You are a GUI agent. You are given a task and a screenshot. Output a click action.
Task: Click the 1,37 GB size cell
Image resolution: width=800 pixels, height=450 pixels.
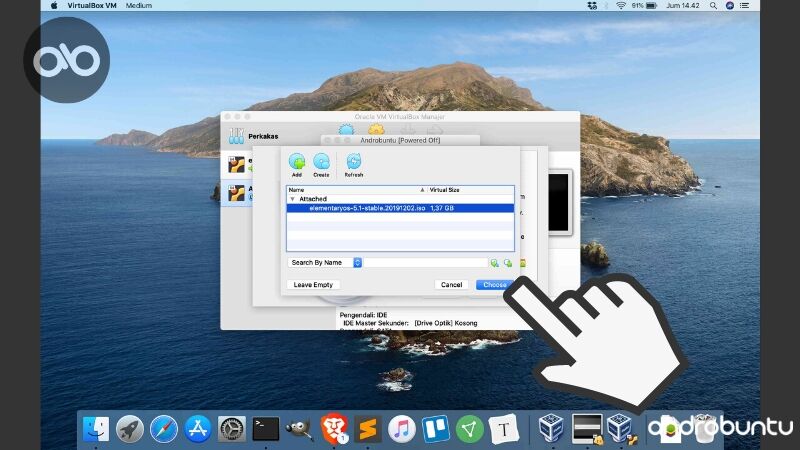click(442, 208)
